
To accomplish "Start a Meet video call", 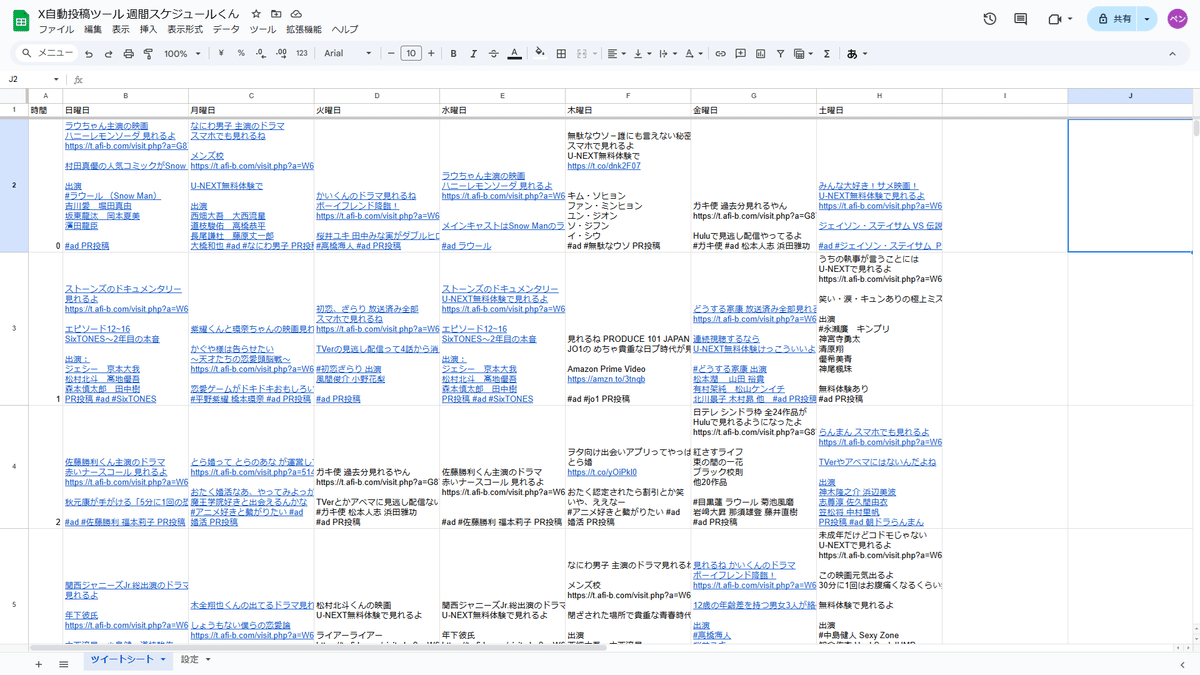I will (1054, 19).
